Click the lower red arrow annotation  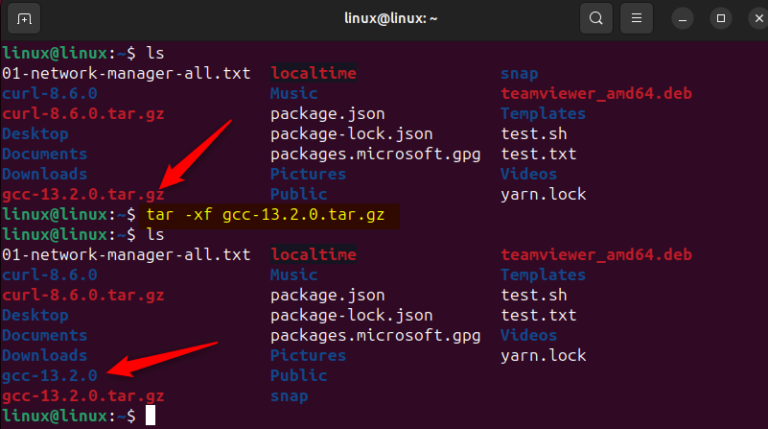coord(160,358)
